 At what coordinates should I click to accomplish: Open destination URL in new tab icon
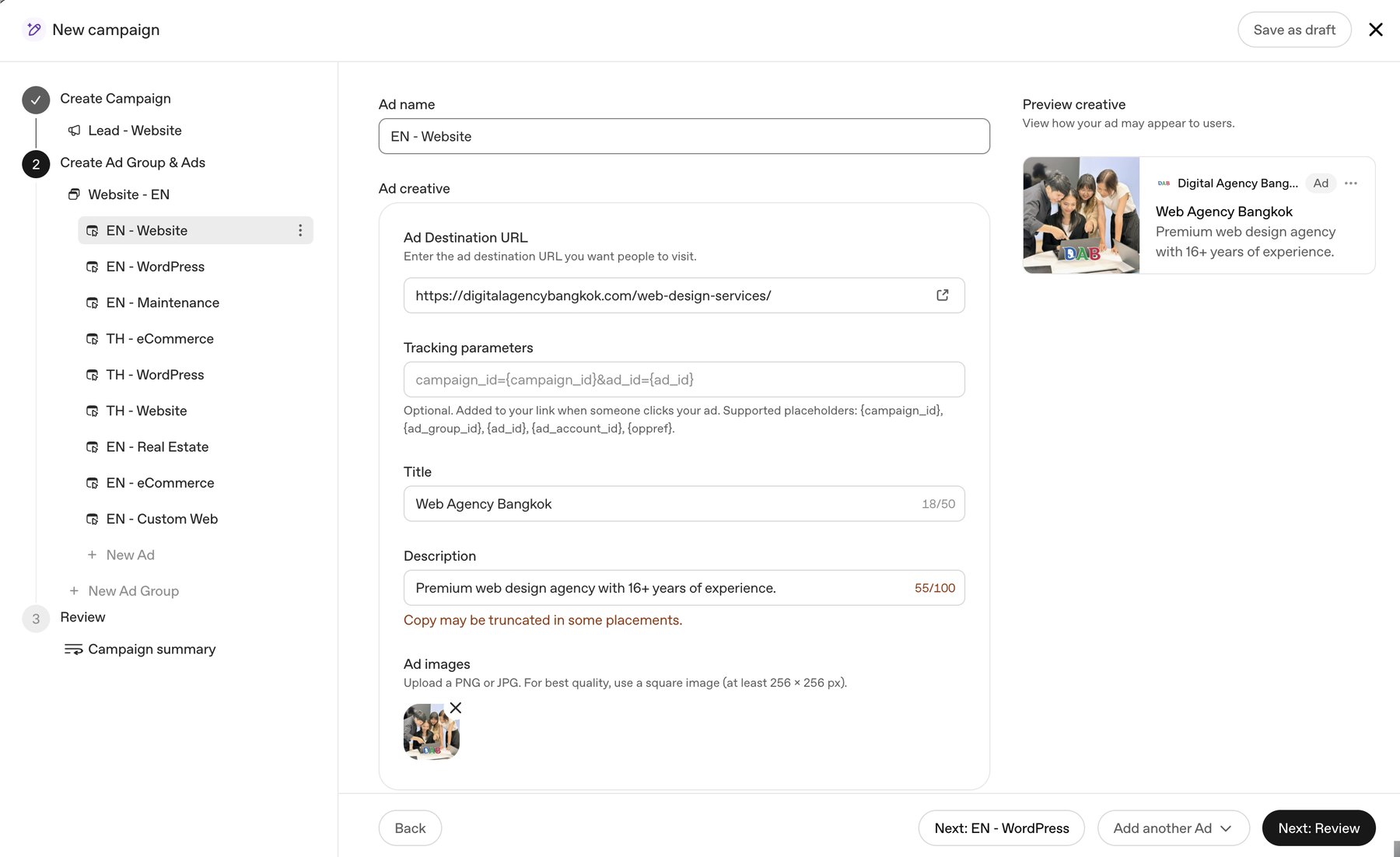pyautogui.click(x=942, y=296)
